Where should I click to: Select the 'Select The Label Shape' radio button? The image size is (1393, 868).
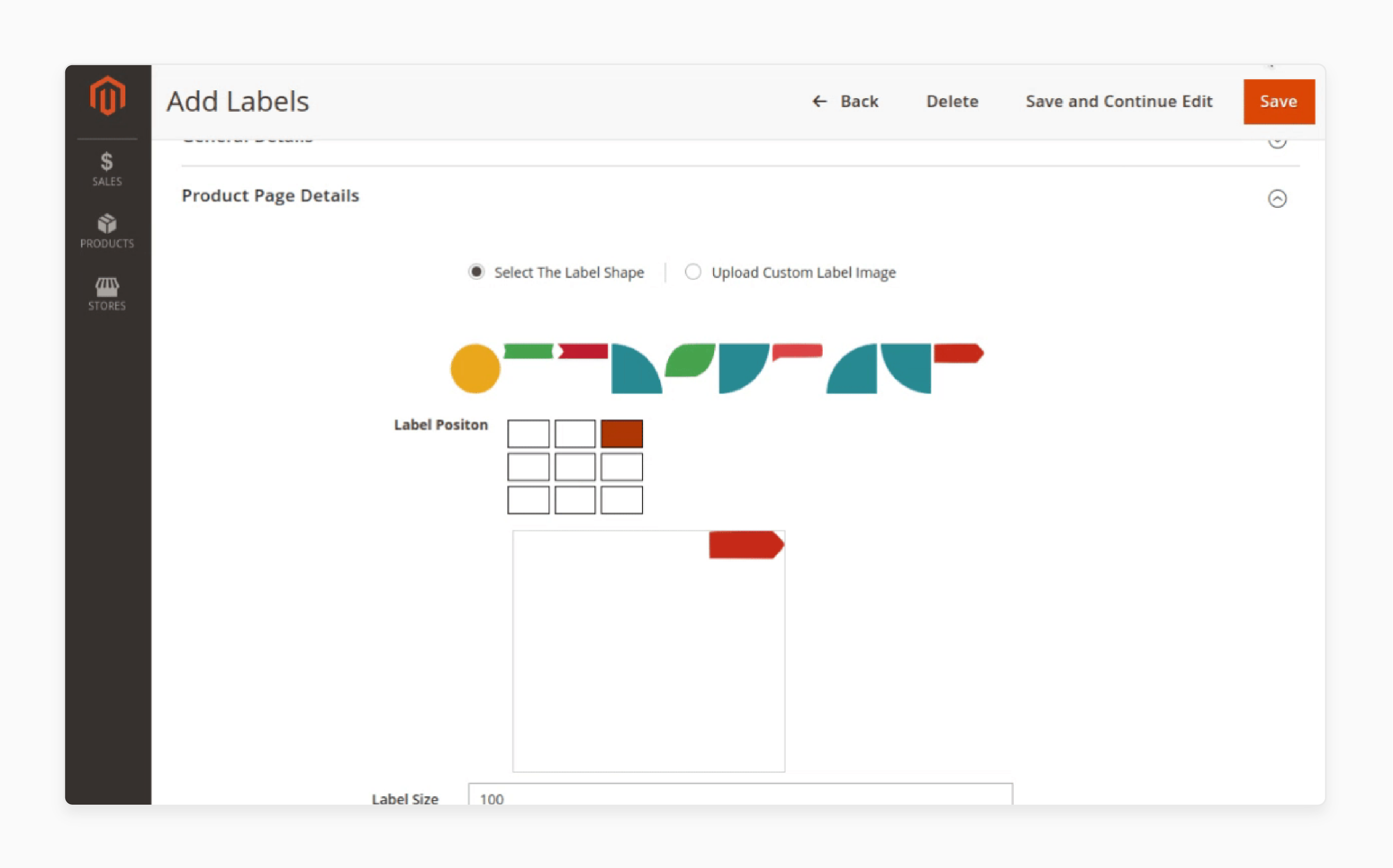pyautogui.click(x=477, y=272)
